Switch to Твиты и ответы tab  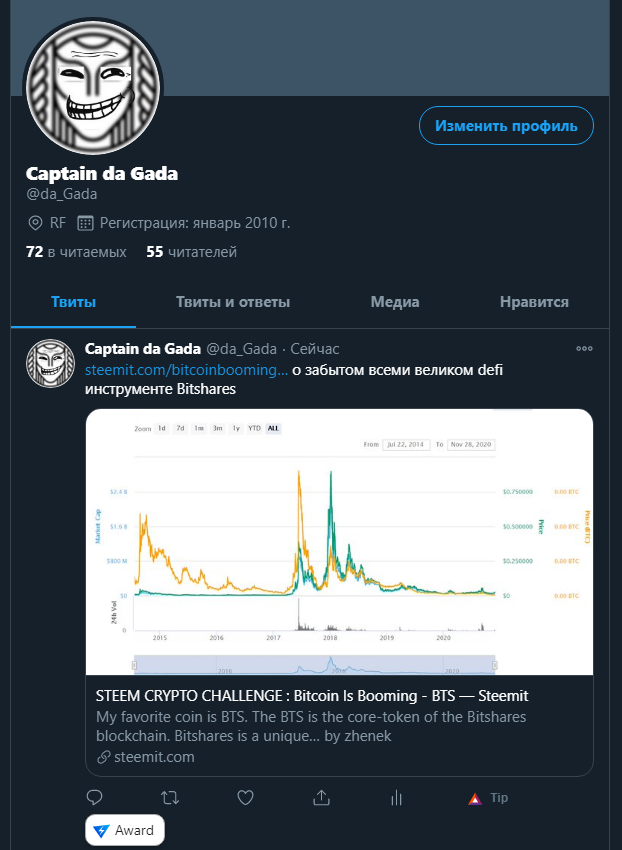[x=233, y=302]
